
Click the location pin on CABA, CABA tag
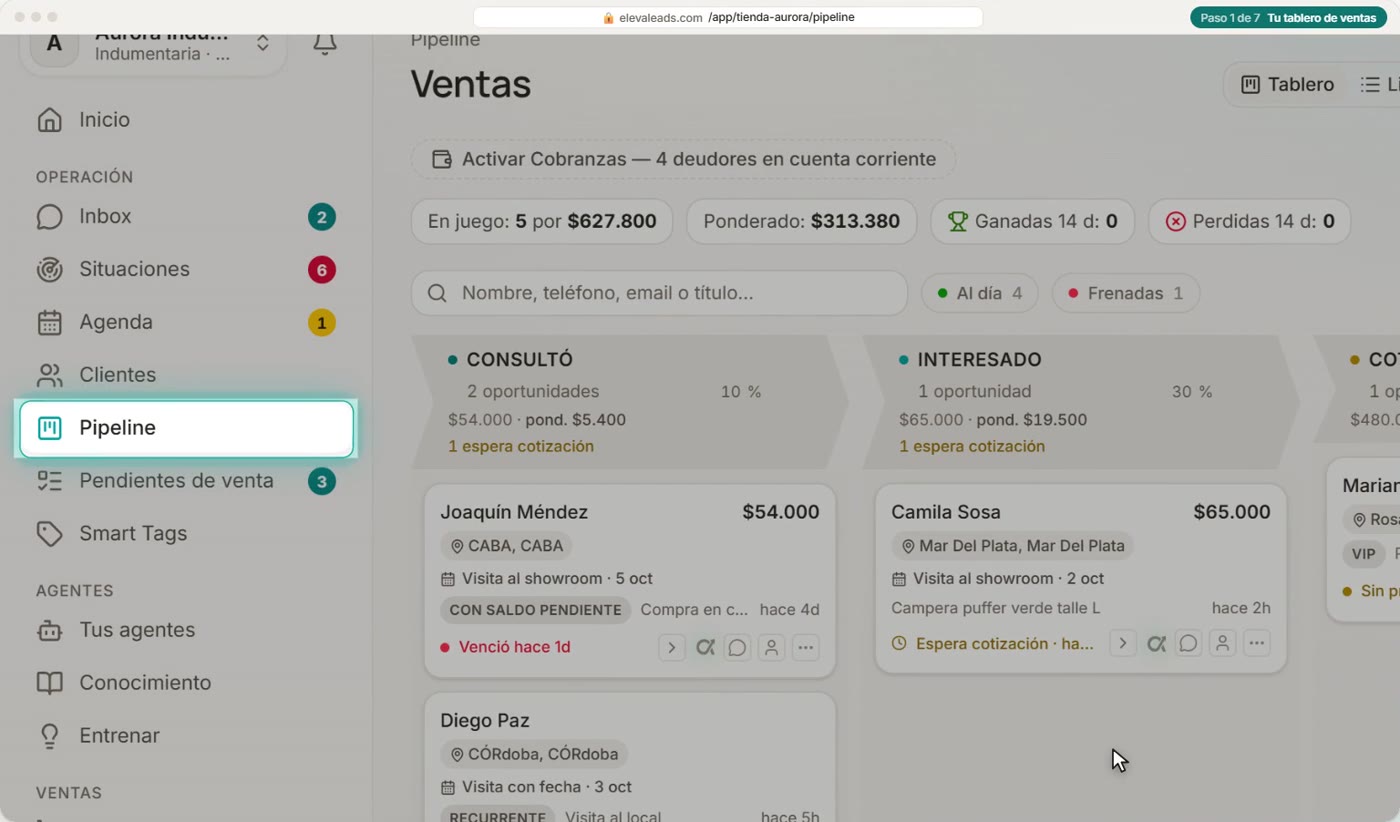457,547
